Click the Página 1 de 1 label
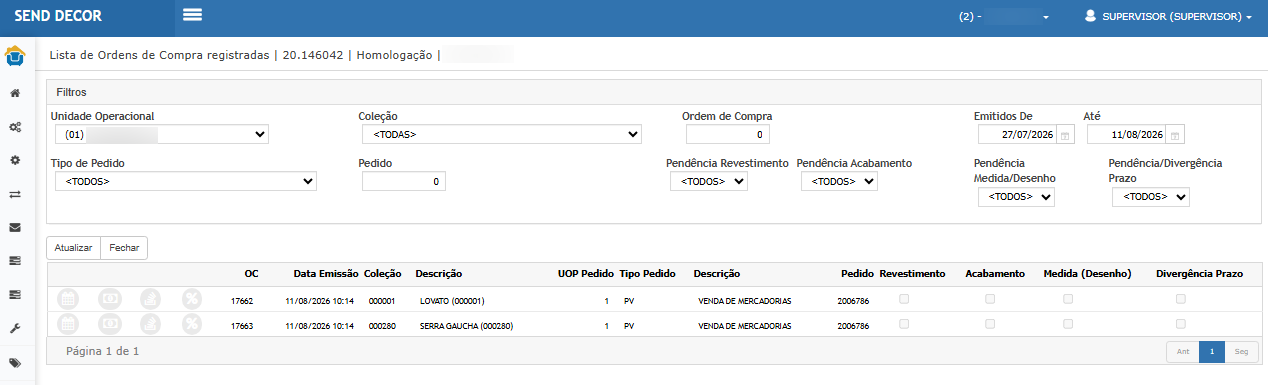Screen dimensions: 1268x385 102,351
